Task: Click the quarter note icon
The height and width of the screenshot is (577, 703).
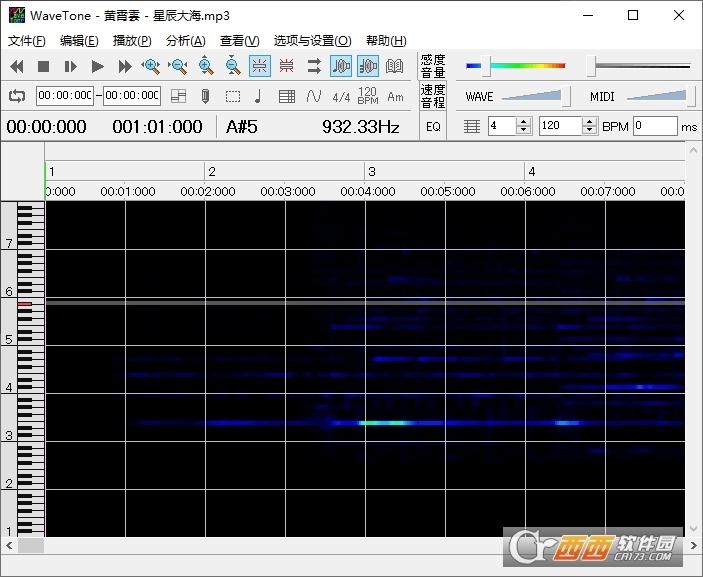Action: click(258, 96)
